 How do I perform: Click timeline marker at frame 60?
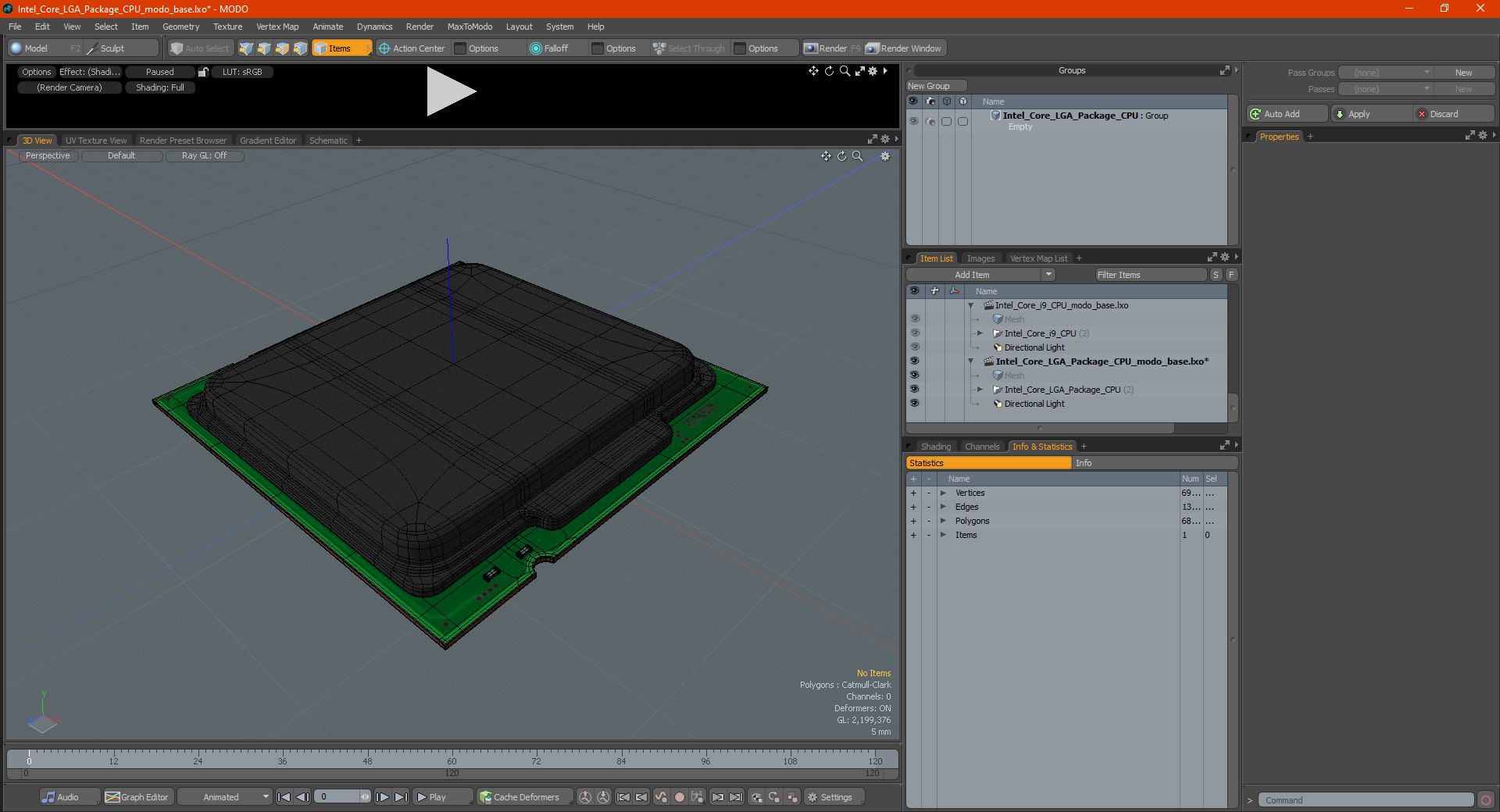tap(452, 760)
